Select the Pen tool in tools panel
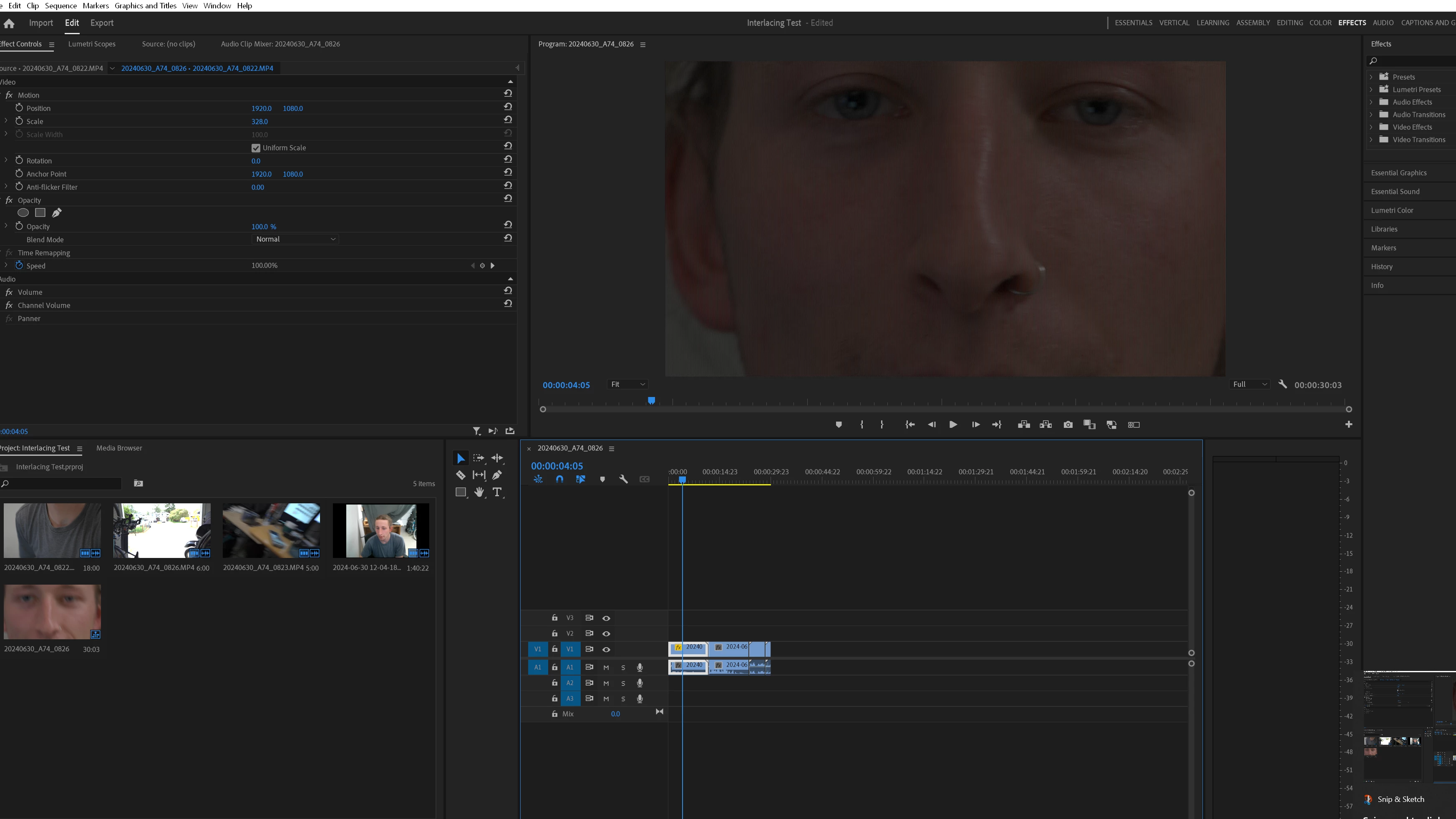1456x819 pixels. pyautogui.click(x=497, y=475)
